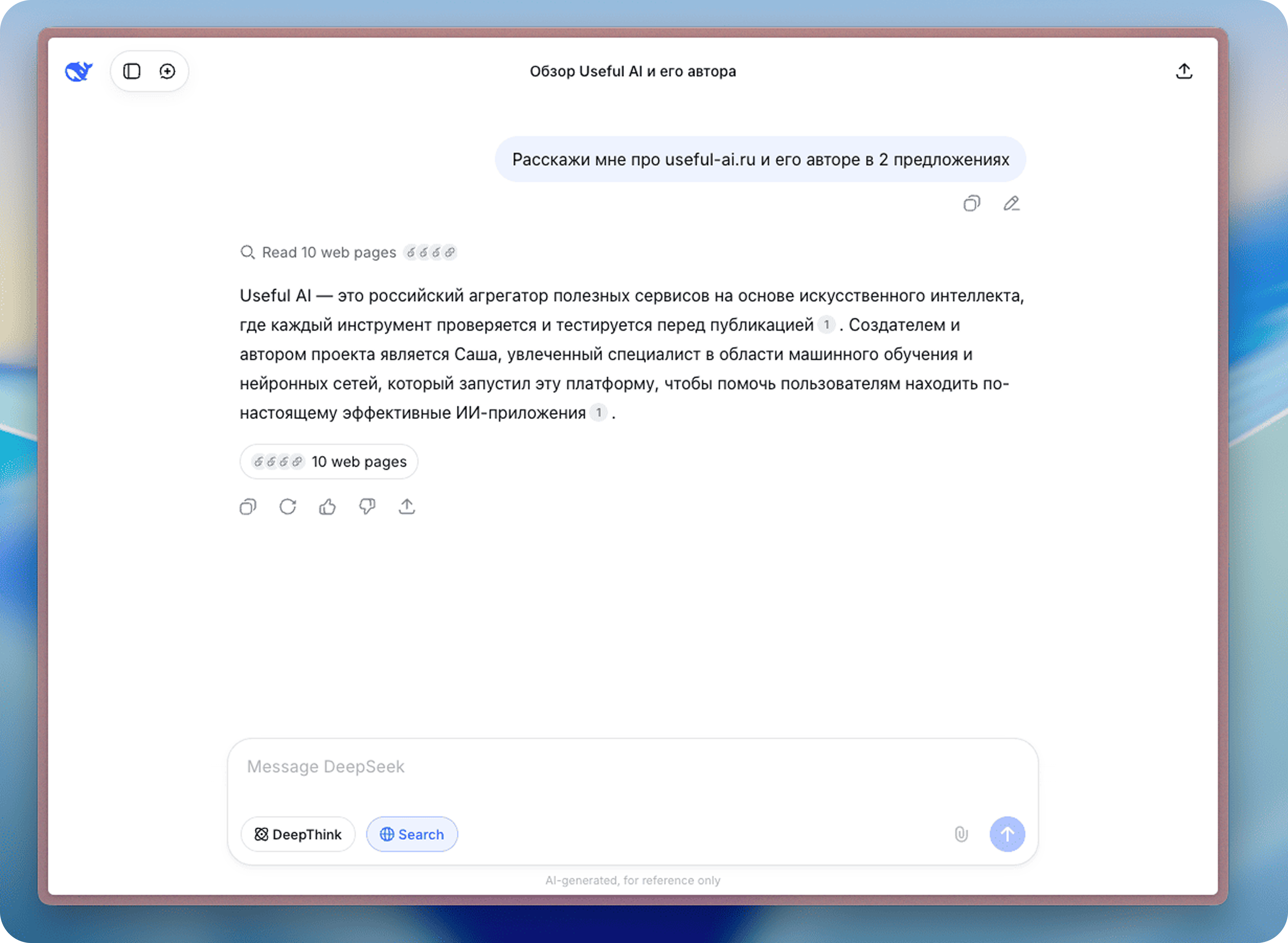Give a thumbs up to the response

327,506
